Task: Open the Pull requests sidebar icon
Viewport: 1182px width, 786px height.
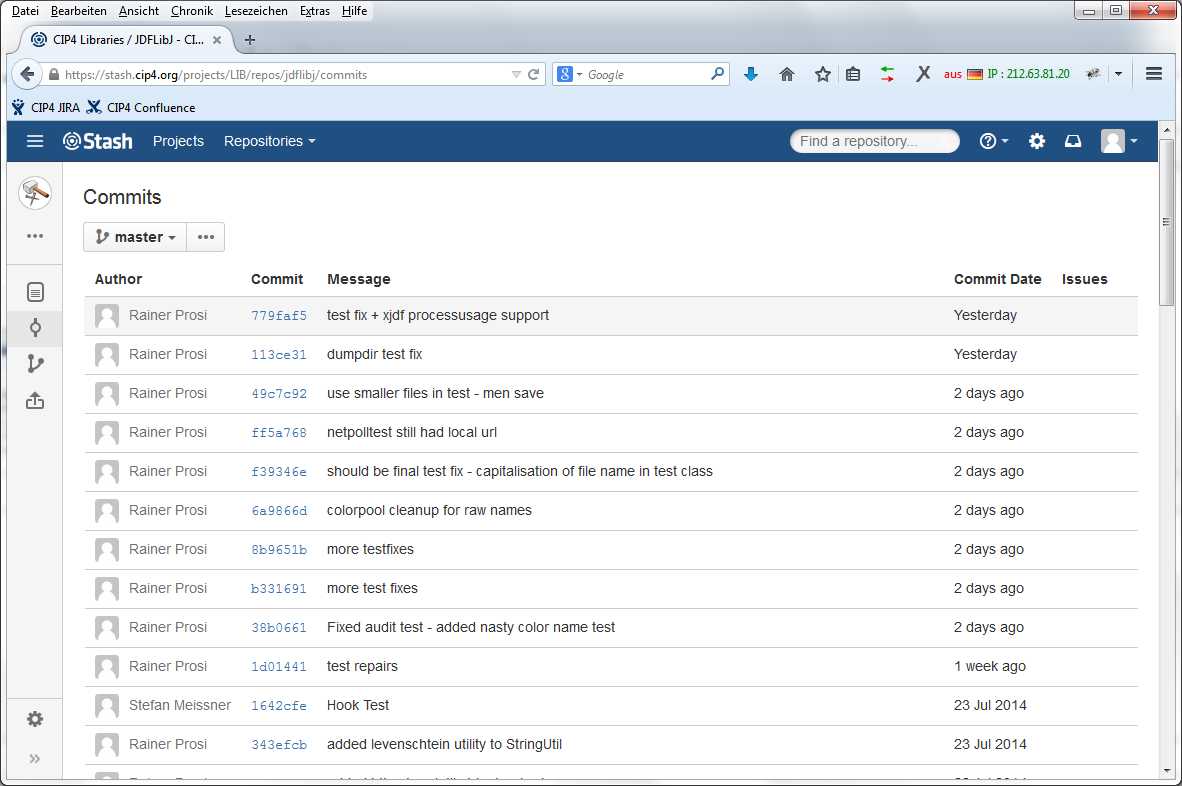Action: 35,400
